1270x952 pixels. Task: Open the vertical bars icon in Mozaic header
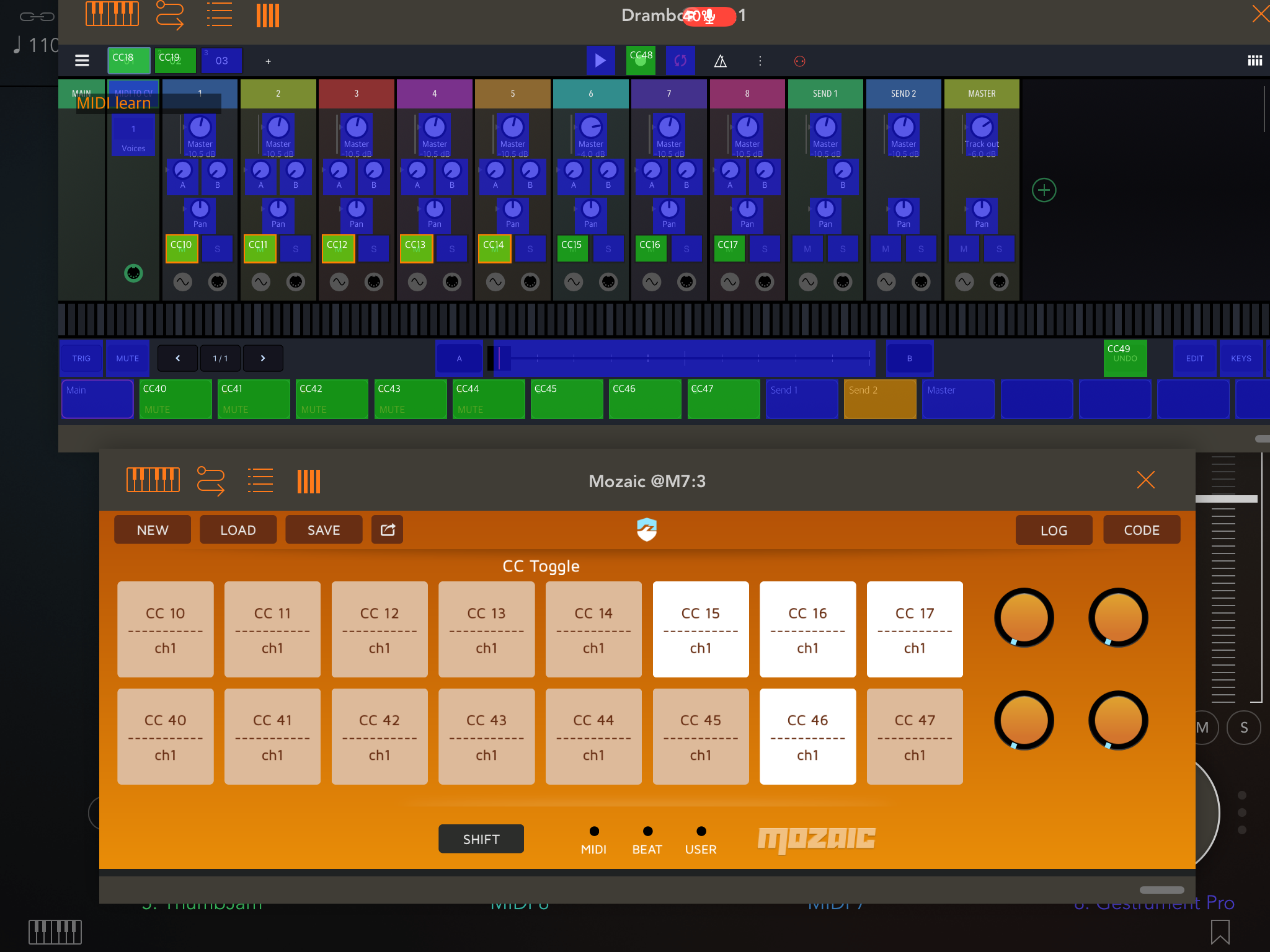pyautogui.click(x=308, y=481)
